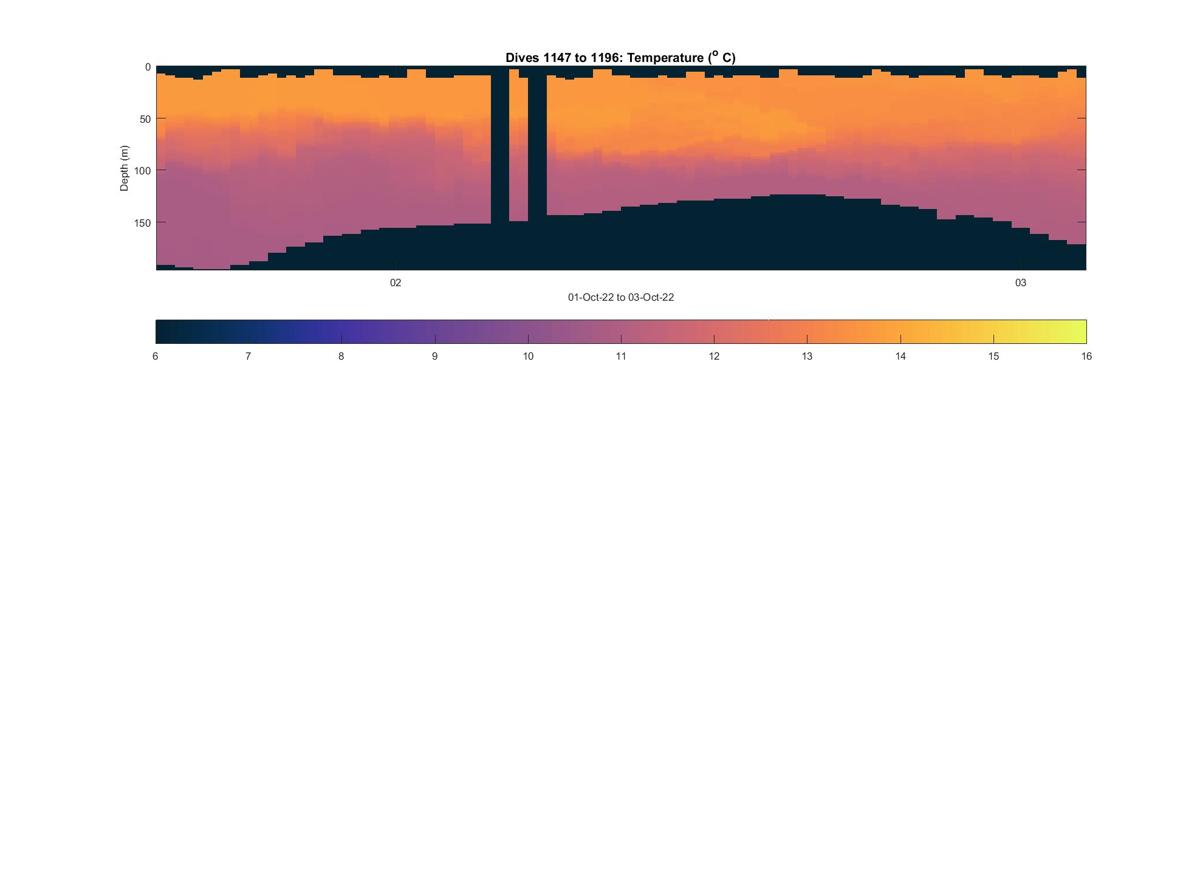The width and height of the screenshot is (1200, 885).
Task: Click the temperature colorbar gradient
Action: pos(621,331)
